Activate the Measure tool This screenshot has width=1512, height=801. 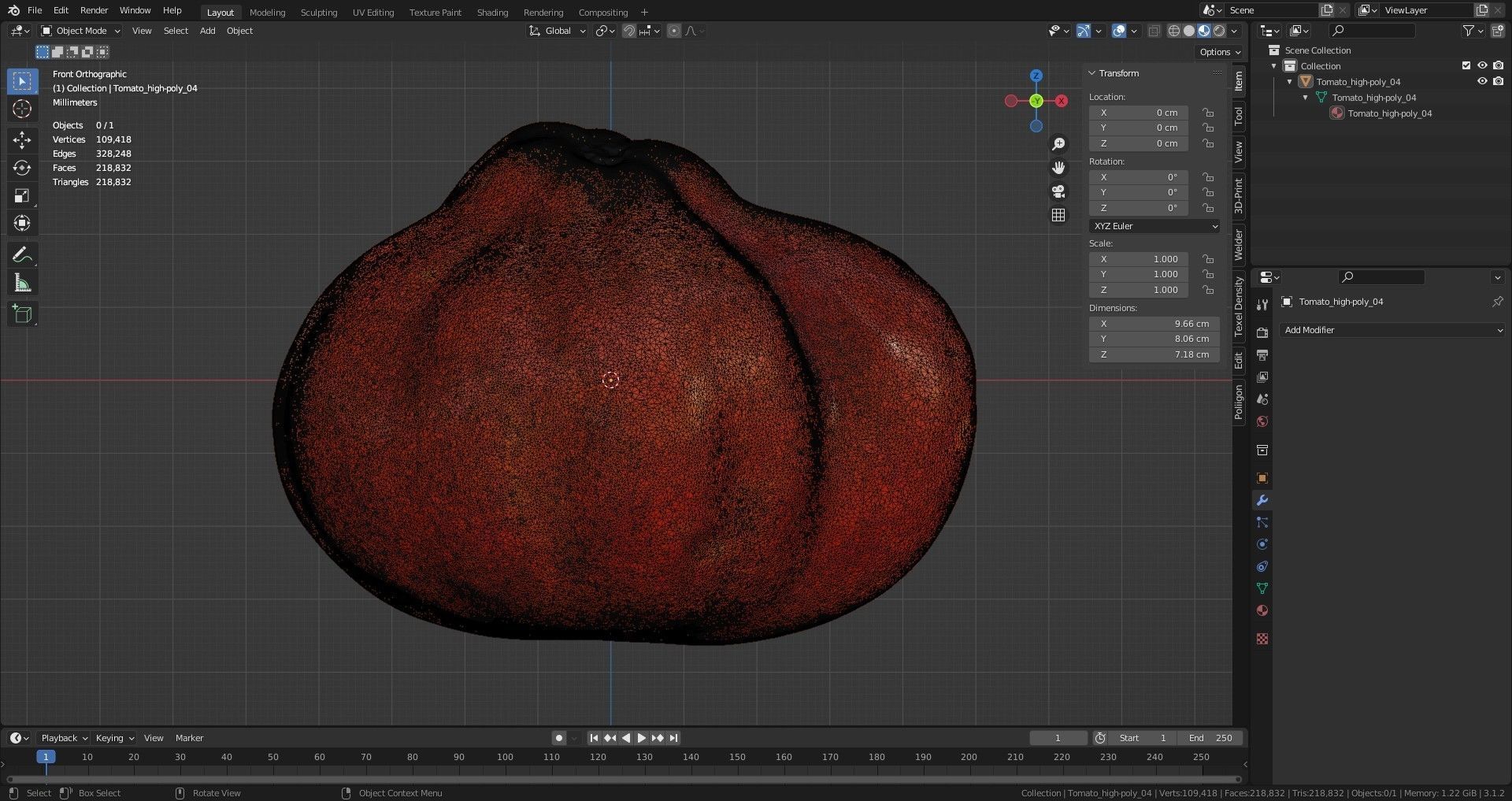pyautogui.click(x=22, y=283)
